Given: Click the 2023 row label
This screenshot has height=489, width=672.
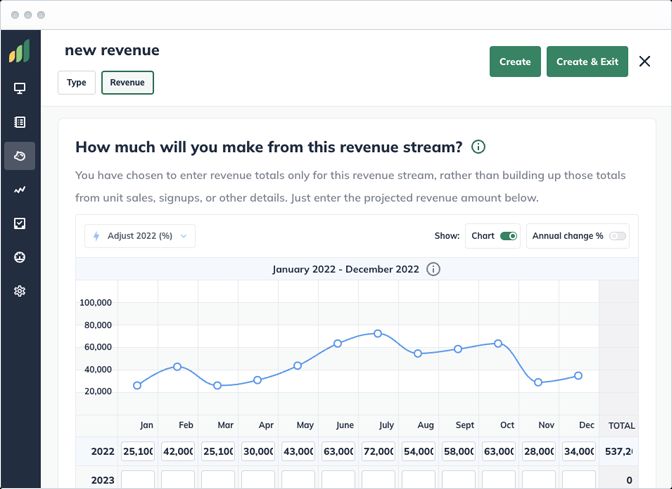Looking at the screenshot, I should pyautogui.click(x=102, y=480).
